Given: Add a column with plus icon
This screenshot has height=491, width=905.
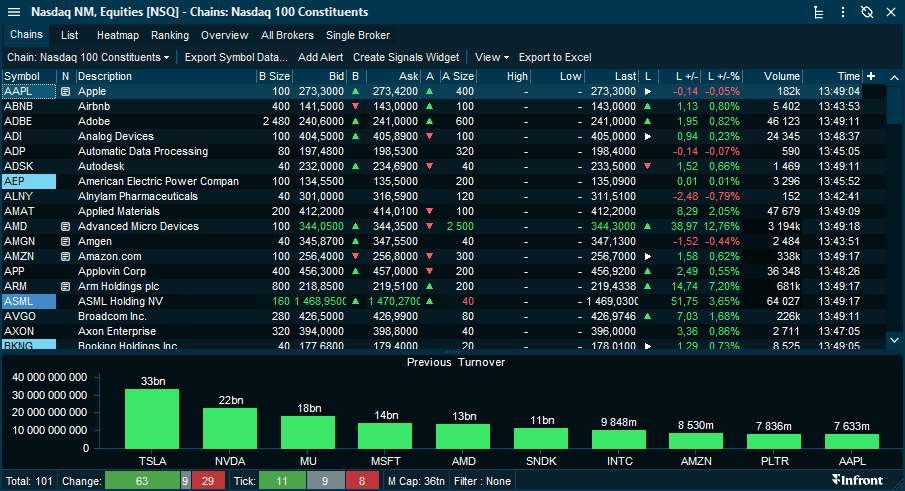Looking at the screenshot, I should [x=871, y=76].
